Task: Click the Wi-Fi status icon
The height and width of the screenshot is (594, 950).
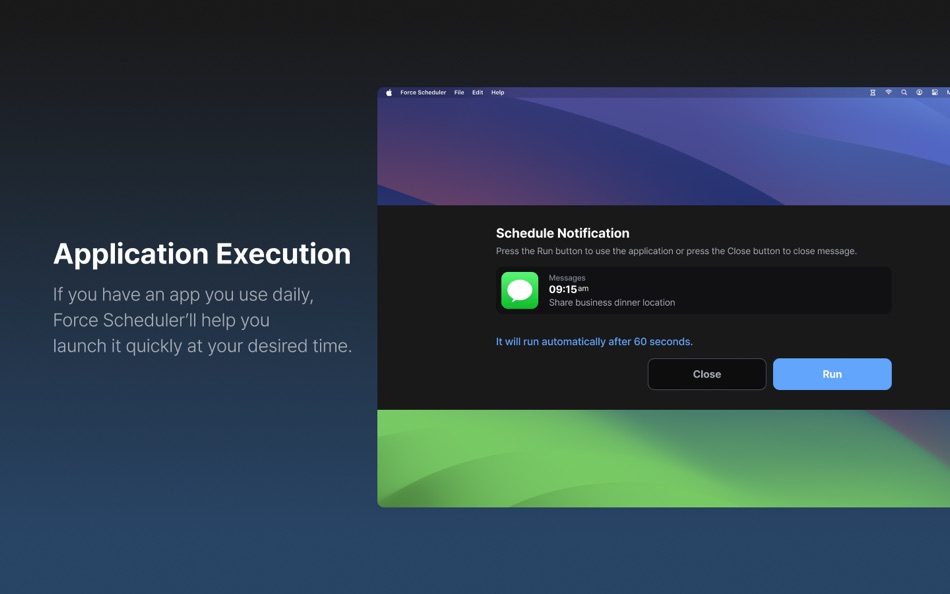Action: coord(889,92)
